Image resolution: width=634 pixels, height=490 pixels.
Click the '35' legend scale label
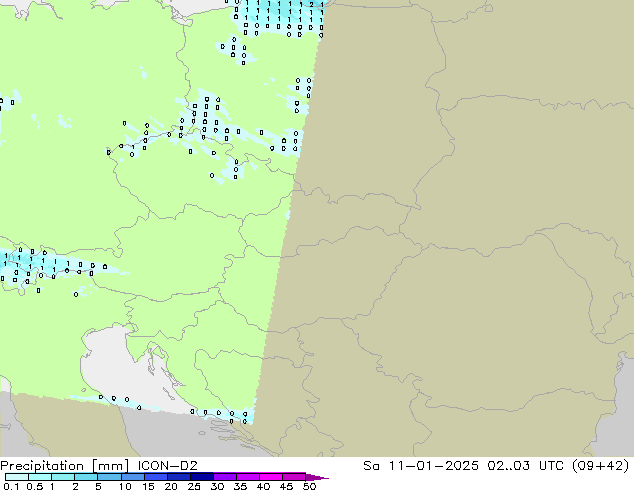(x=240, y=486)
